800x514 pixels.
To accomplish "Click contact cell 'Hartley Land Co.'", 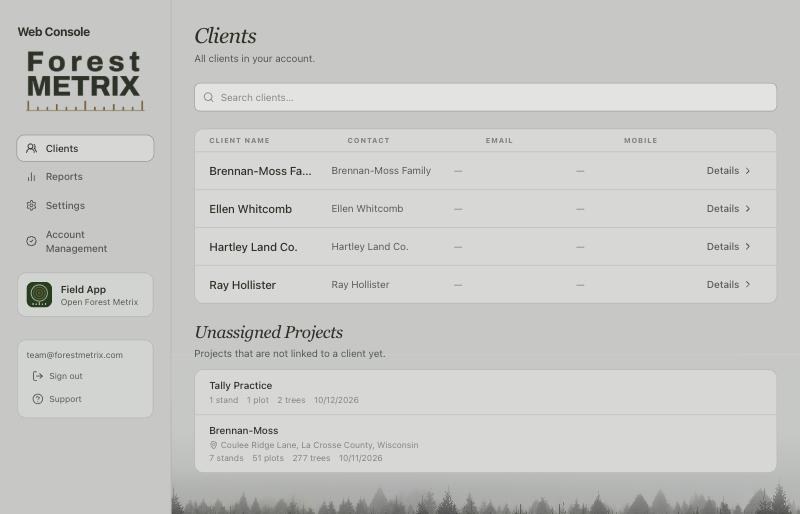I will click(369, 246).
